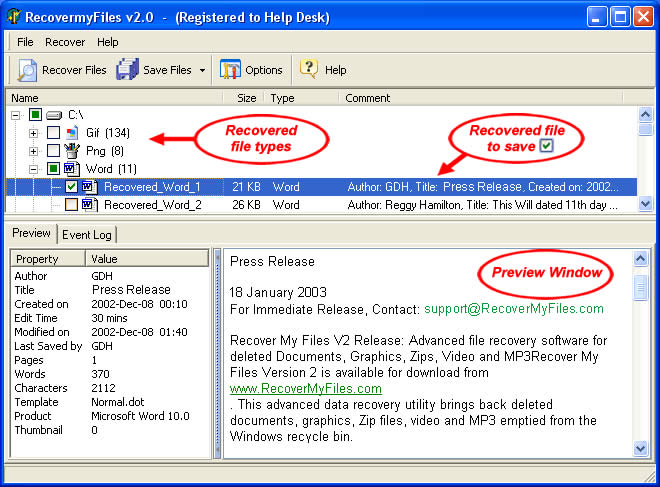Image resolution: width=660 pixels, height=487 pixels.
Task: Select the Png (8) tree item
Action: [105, 151]
